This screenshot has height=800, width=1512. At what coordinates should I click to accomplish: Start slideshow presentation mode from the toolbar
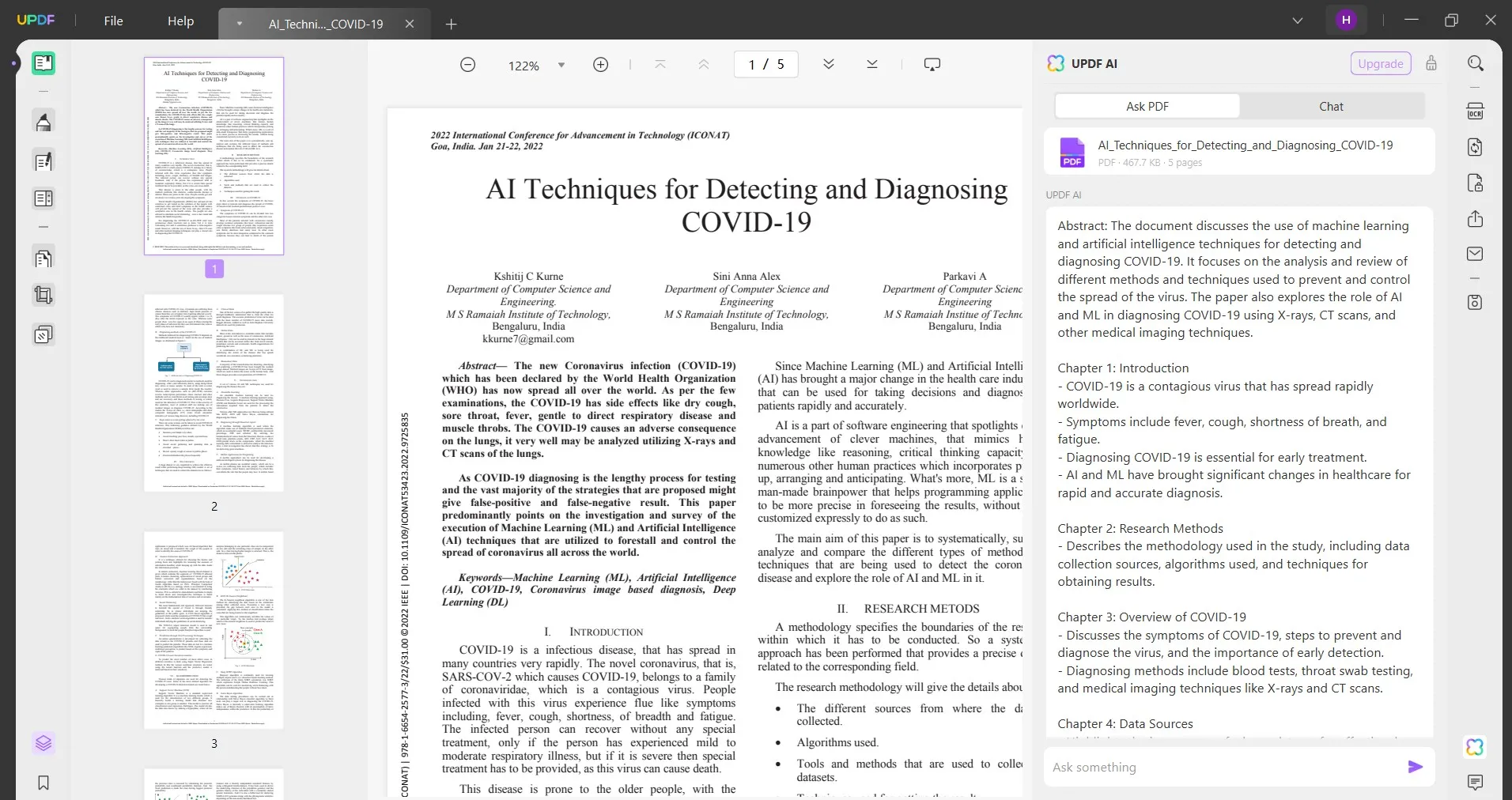pos(932,64)
